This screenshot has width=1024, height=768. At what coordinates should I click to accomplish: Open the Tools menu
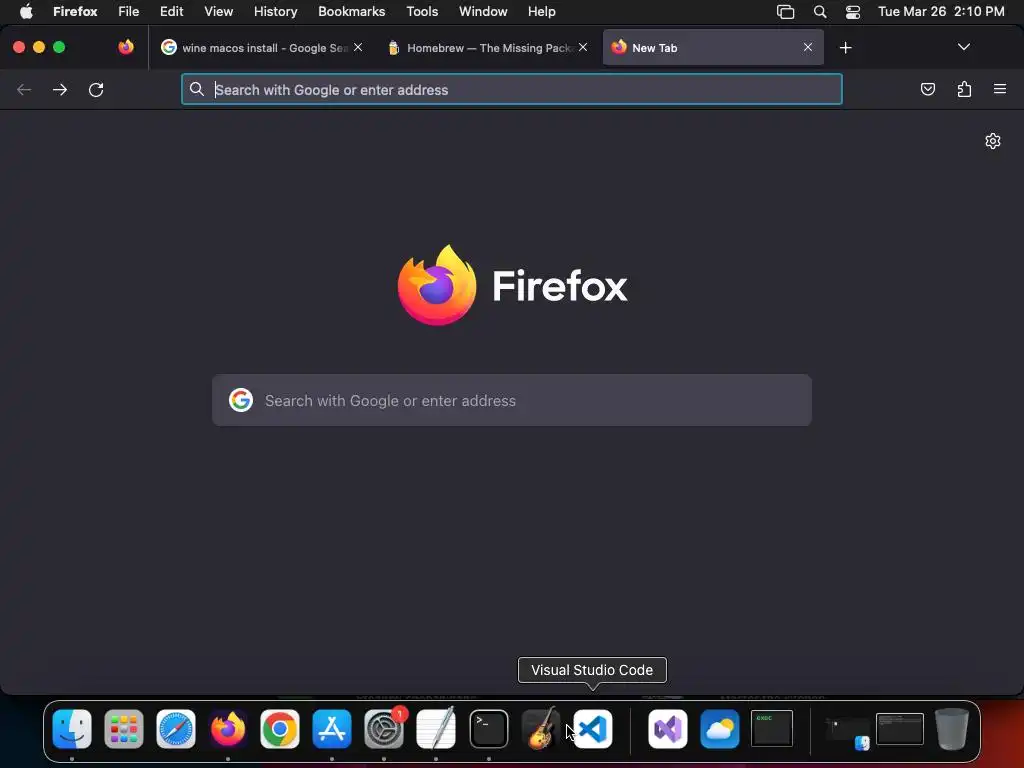[422, 11]
